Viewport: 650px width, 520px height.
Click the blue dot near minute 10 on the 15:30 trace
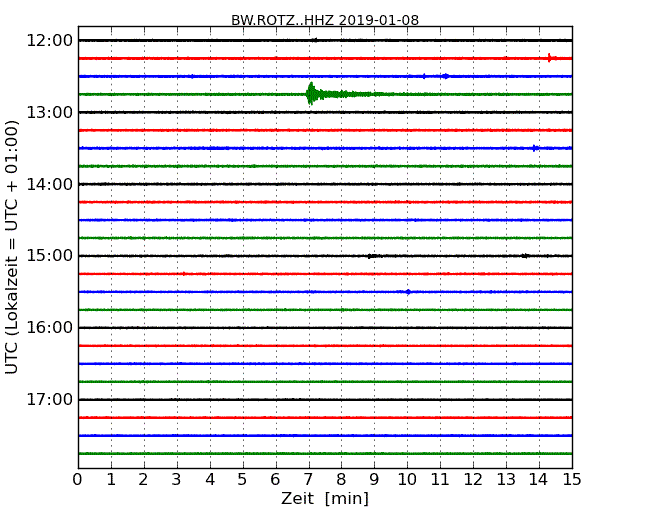(x=408, y=292)
